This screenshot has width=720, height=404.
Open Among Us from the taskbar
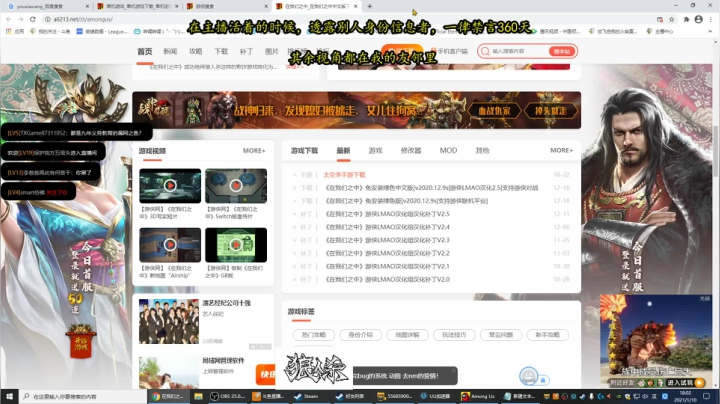point(478,396)
